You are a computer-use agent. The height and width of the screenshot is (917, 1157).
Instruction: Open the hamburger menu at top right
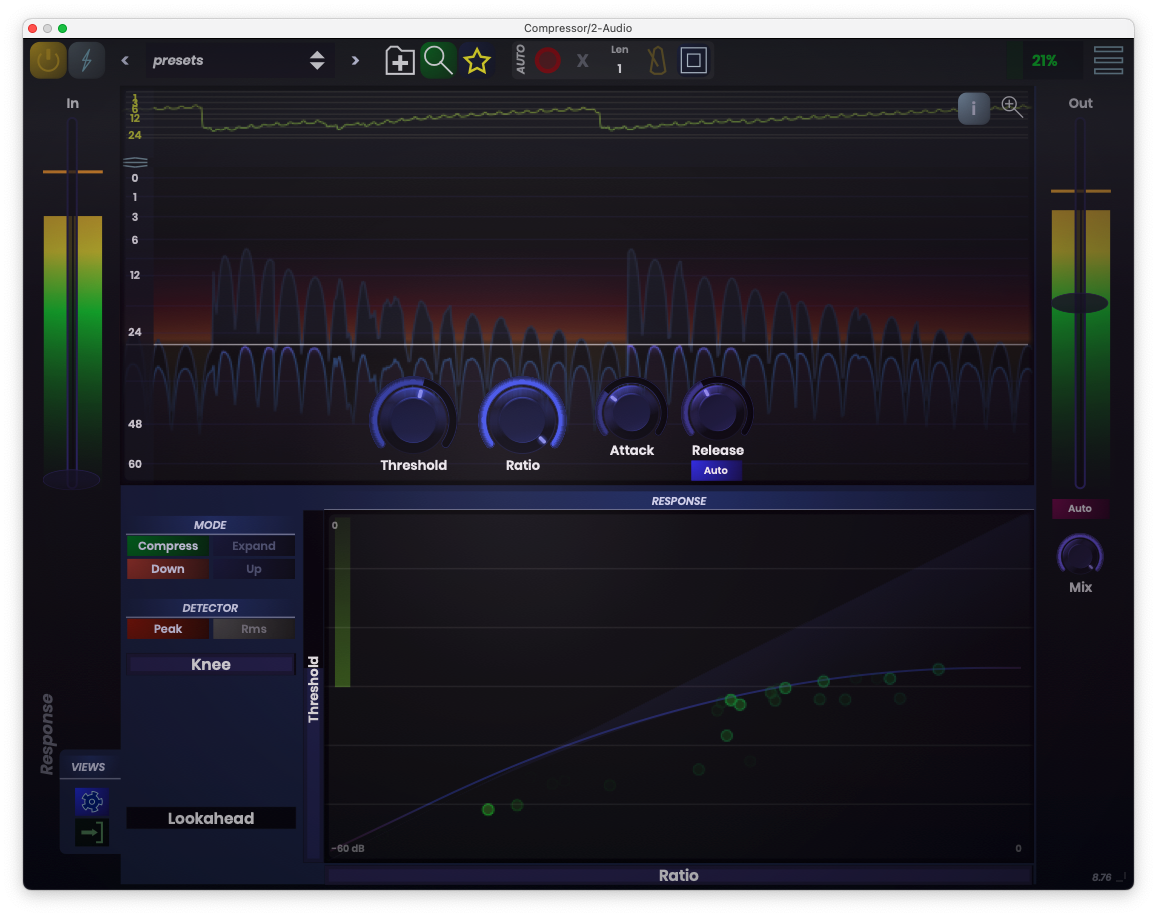pos(1108,60)
